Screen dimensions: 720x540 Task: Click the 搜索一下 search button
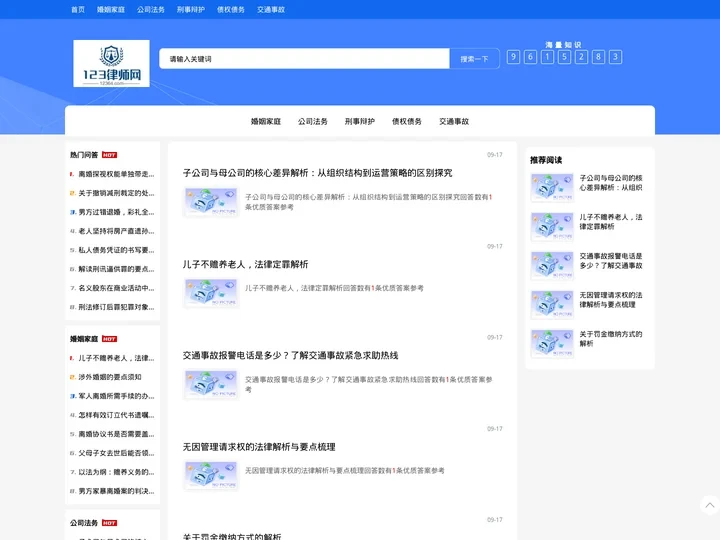coord(474,59)
